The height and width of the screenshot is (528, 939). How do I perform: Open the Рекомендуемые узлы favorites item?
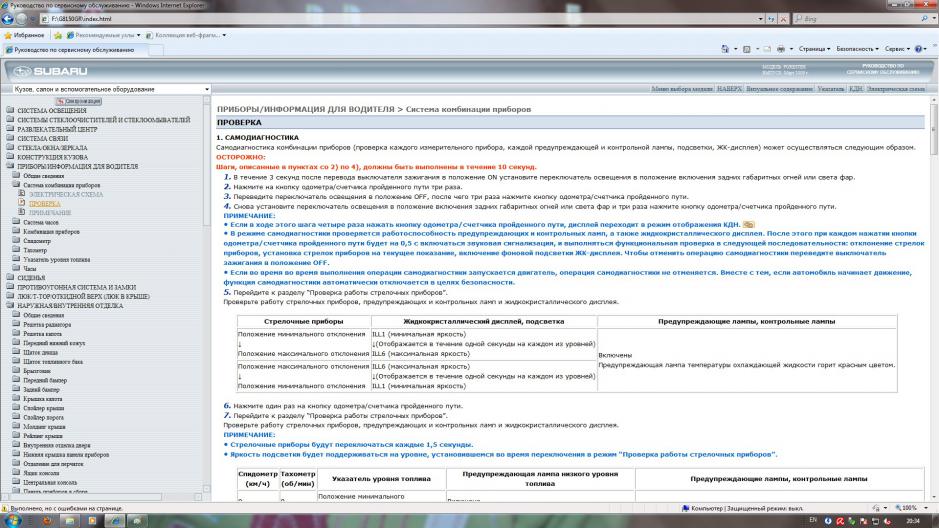pos(104,35)
